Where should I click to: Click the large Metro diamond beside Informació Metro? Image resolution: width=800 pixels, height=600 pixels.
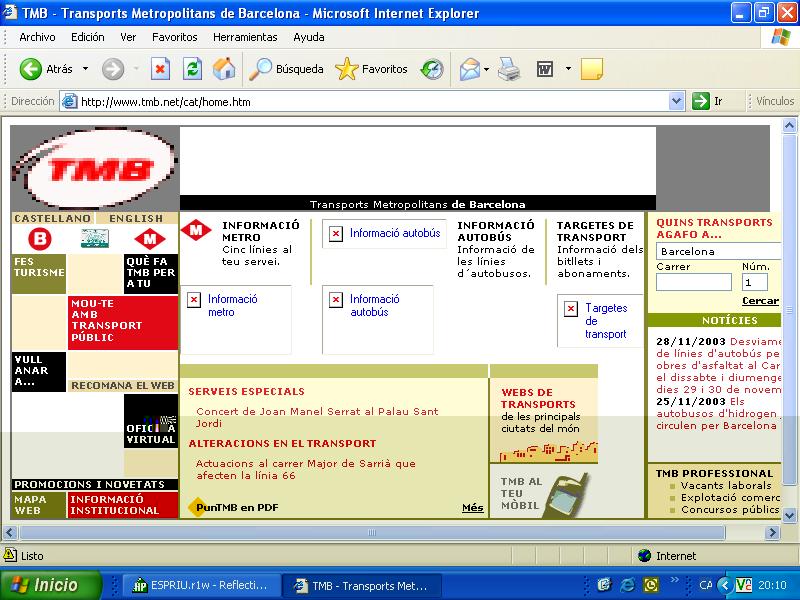(196, 230)
